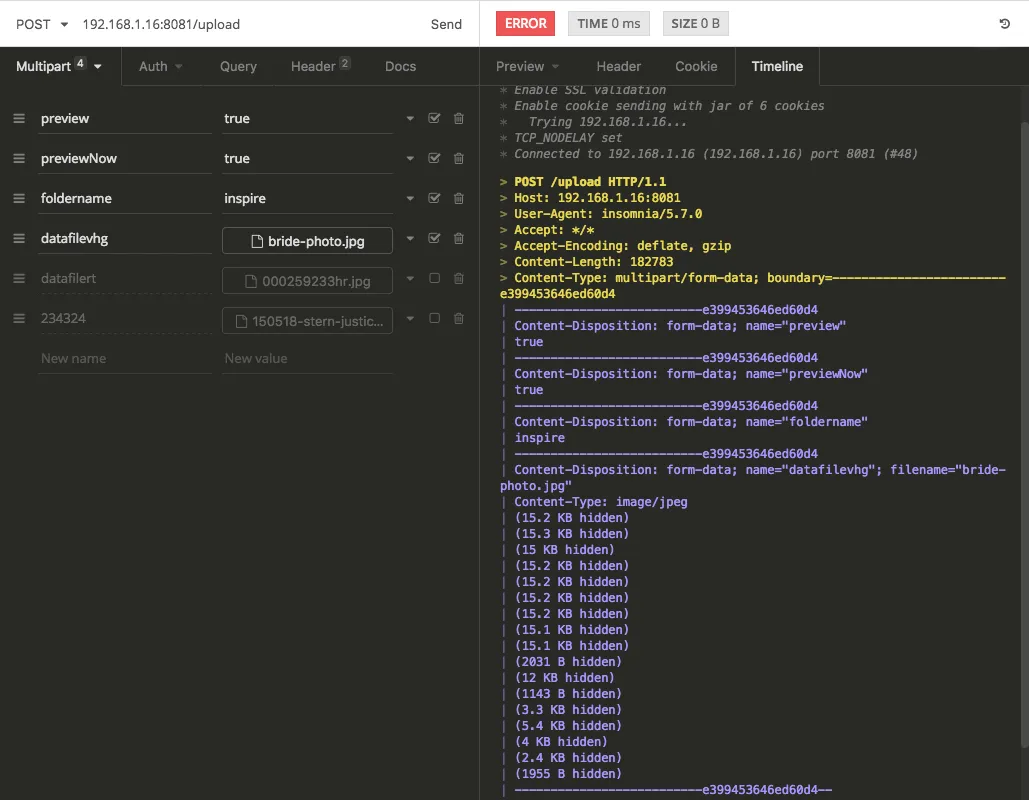Image resolution: width=1029 pixels, height=800 pixels.
Task: Delete the foldername field with trash icon
Action: point(459,198)
